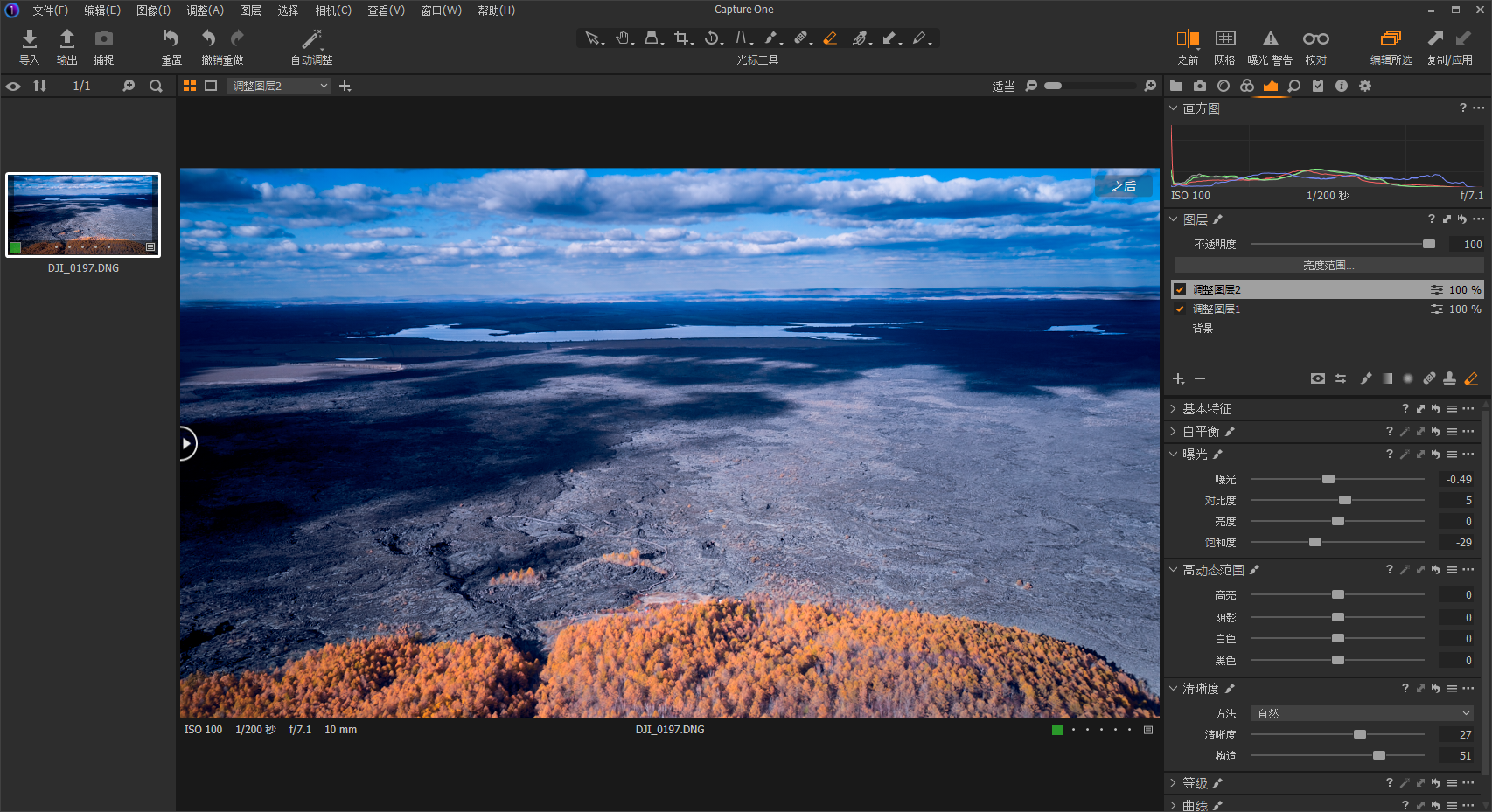This screenshot has width=1492, height=812.
Task: Expand the 等级 levels panel
Action: [1174, 782]
